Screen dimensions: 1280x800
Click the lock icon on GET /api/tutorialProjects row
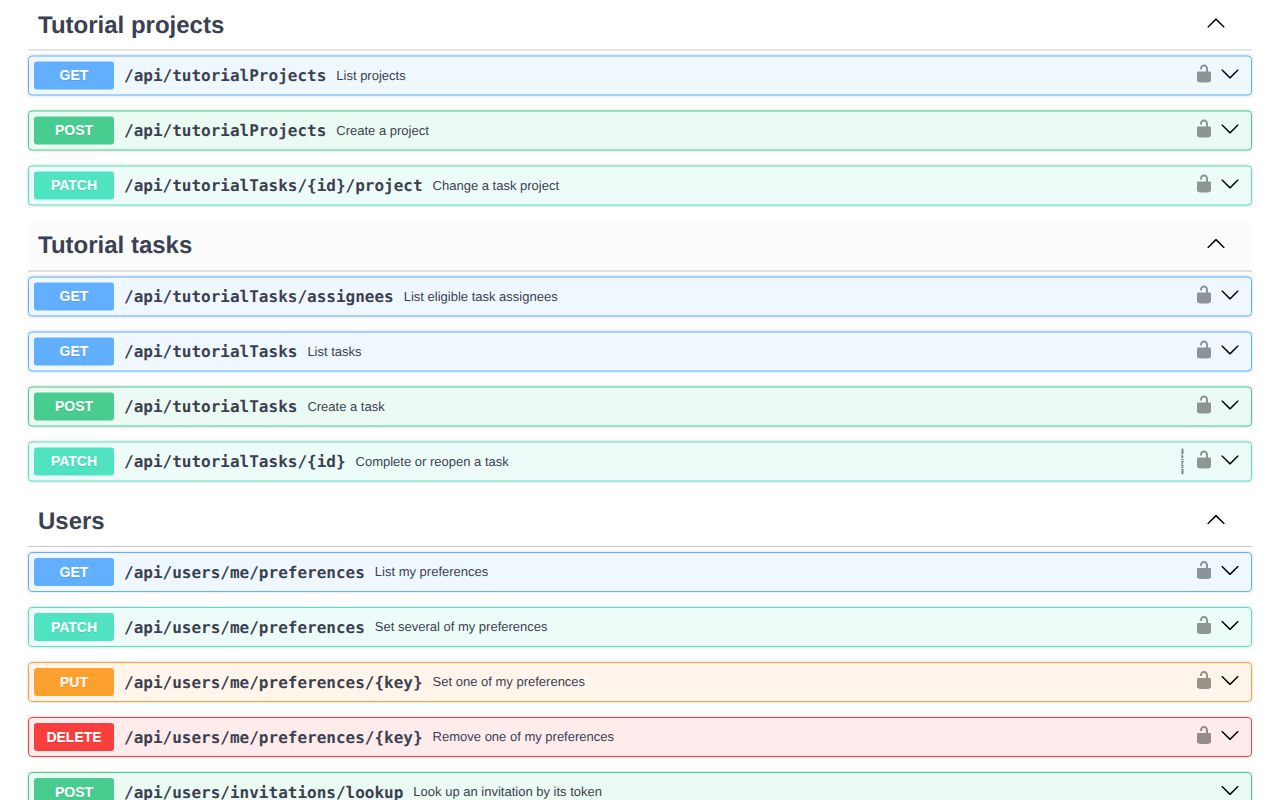click(1204, 74)
